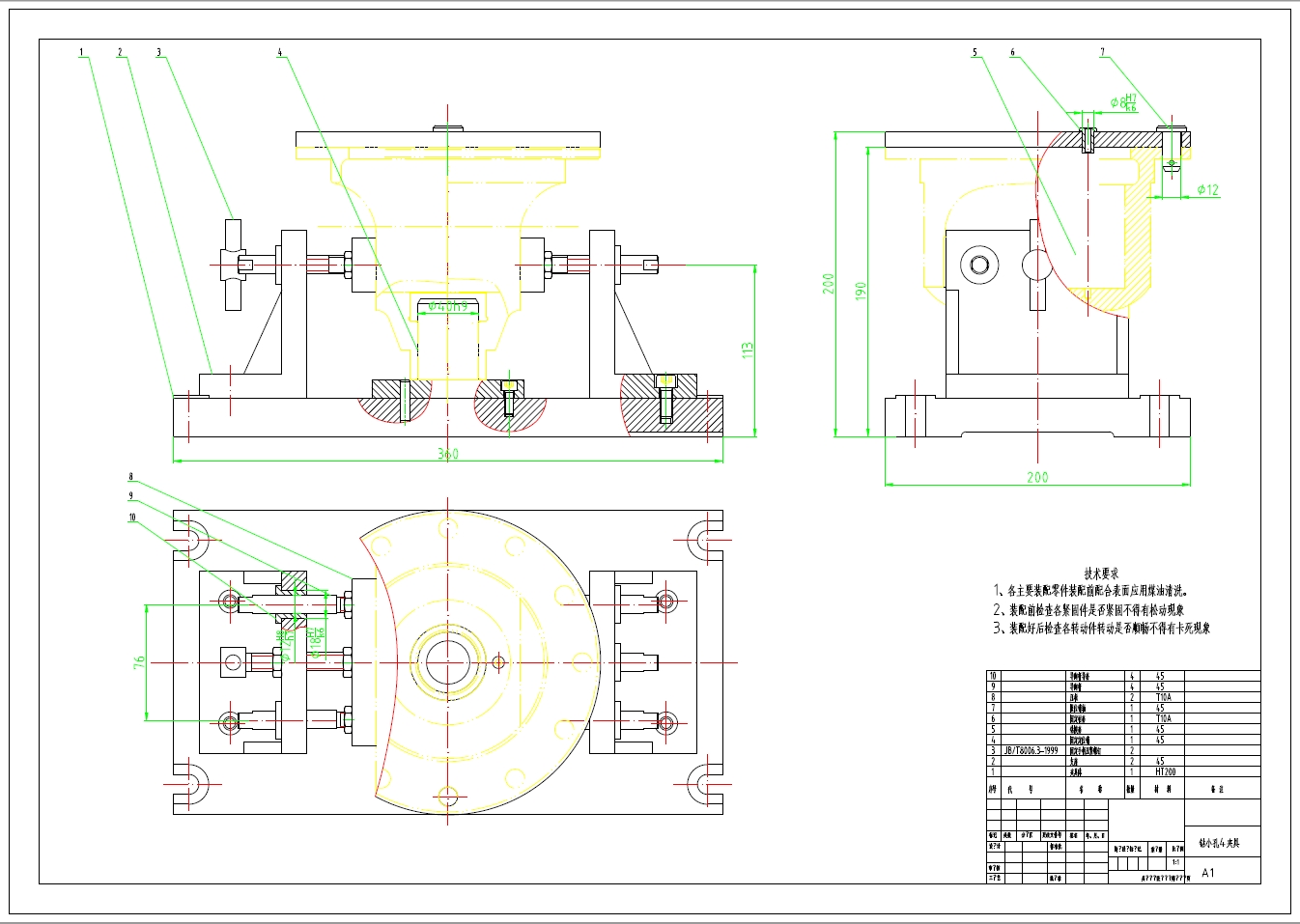1300x924 pixels.
Task: Click the horizontal 200 base width dimension
Action: [x=1037, y=477]
